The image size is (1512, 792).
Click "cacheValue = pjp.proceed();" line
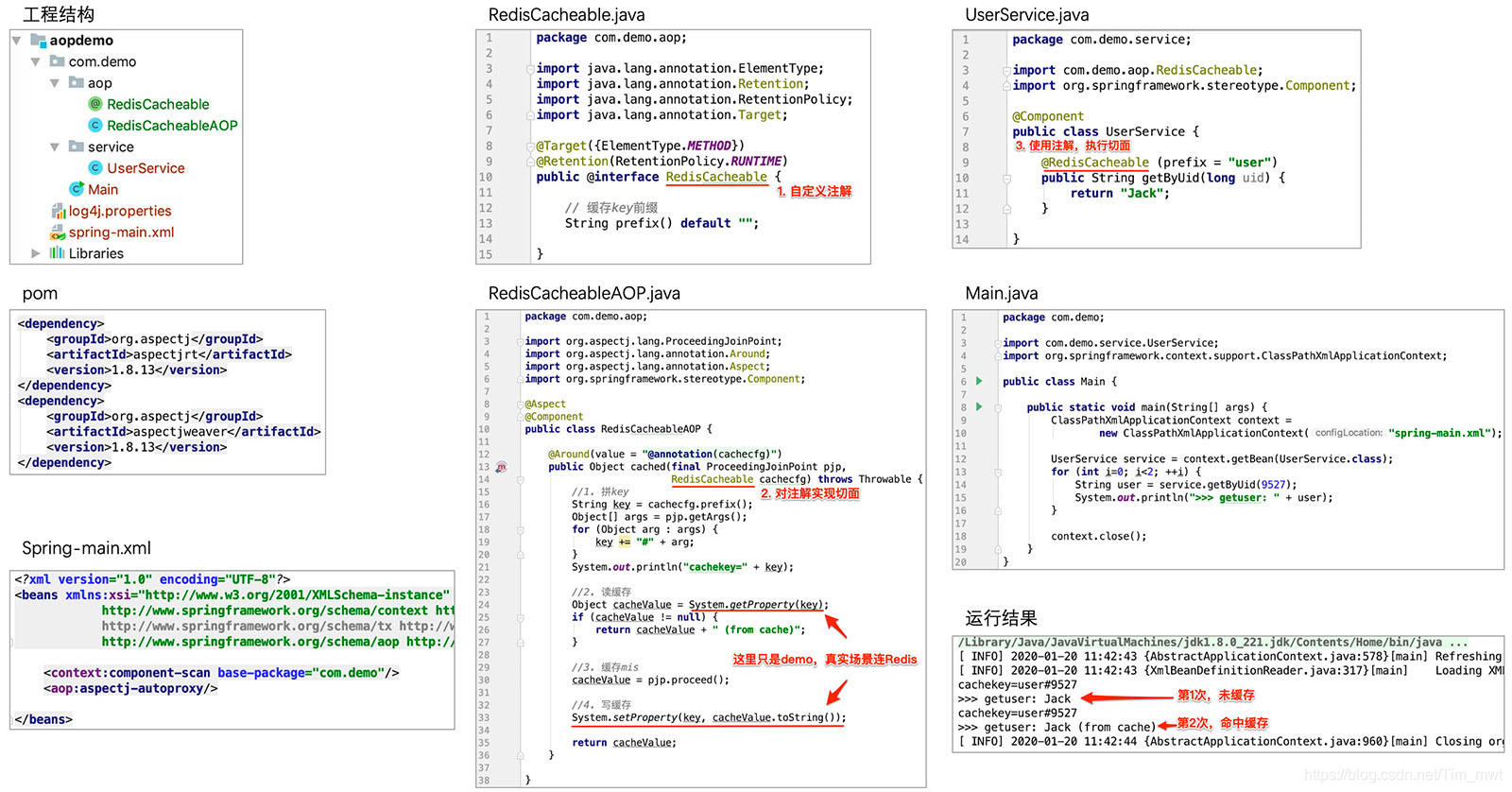click(650, 680)
